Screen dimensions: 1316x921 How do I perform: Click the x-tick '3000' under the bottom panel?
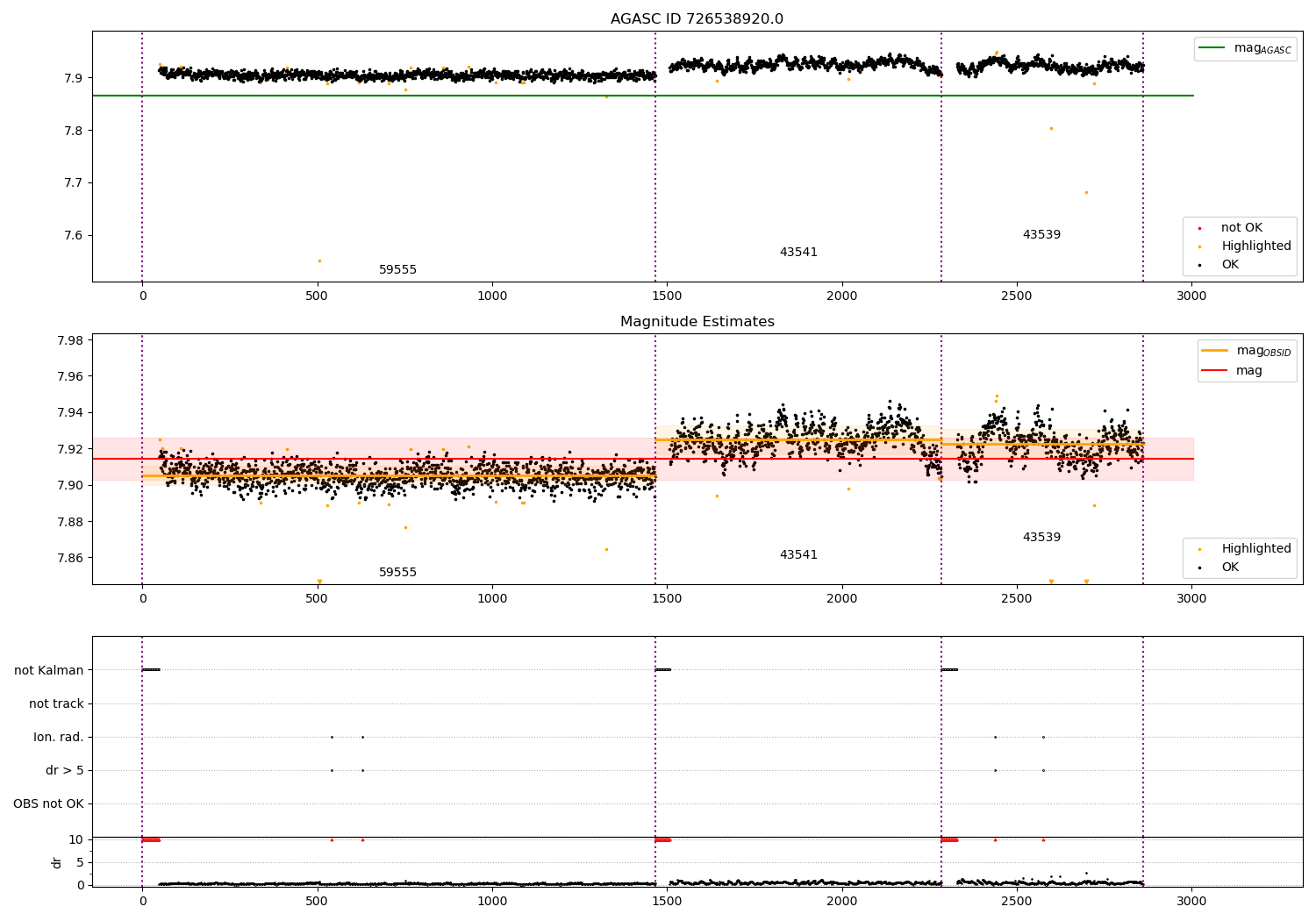coord(1191,901)
